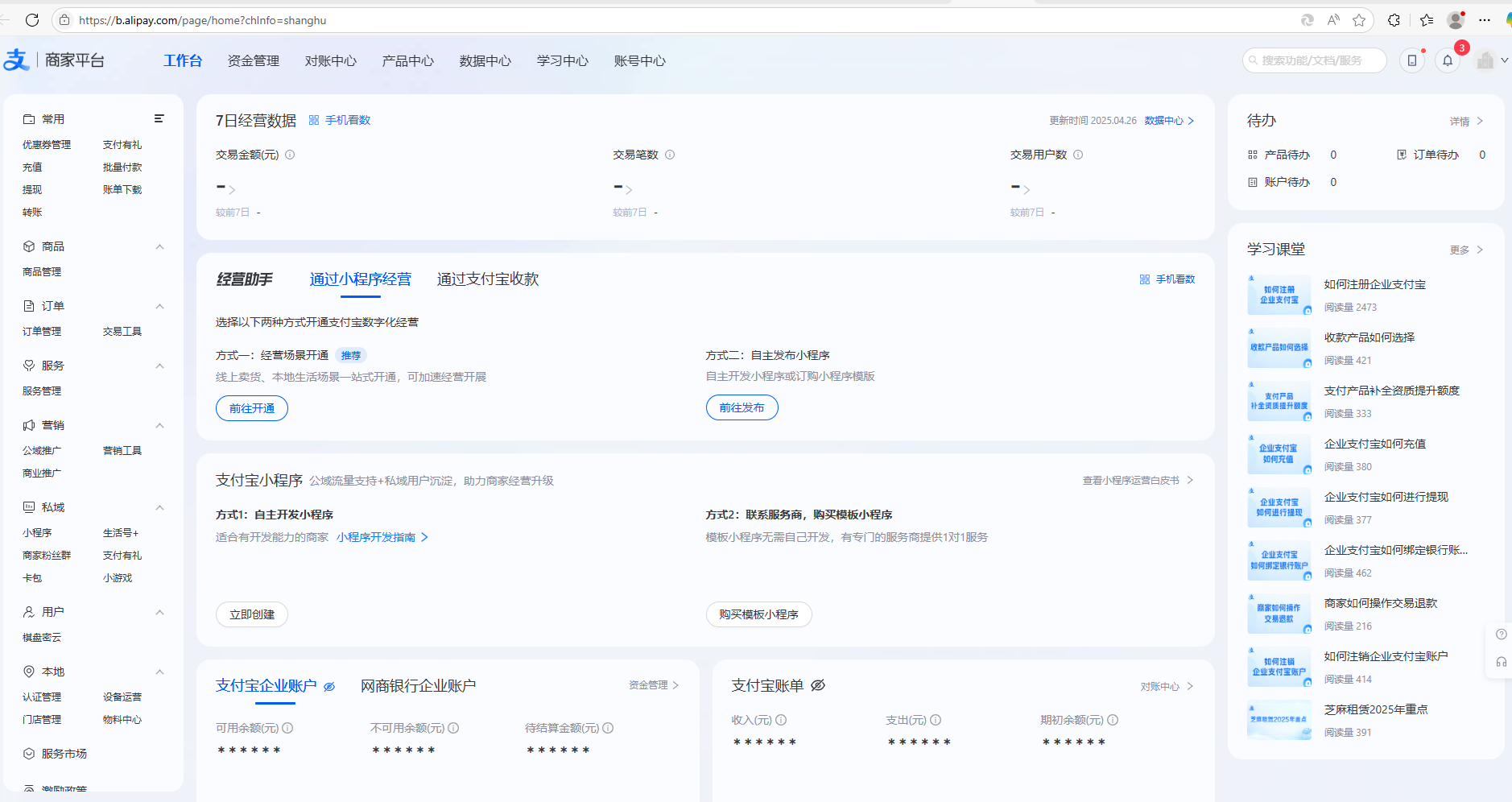Refresh the page with the reload icon
Viewport: 1512px width, 802px height.
(x=32, y=20)
